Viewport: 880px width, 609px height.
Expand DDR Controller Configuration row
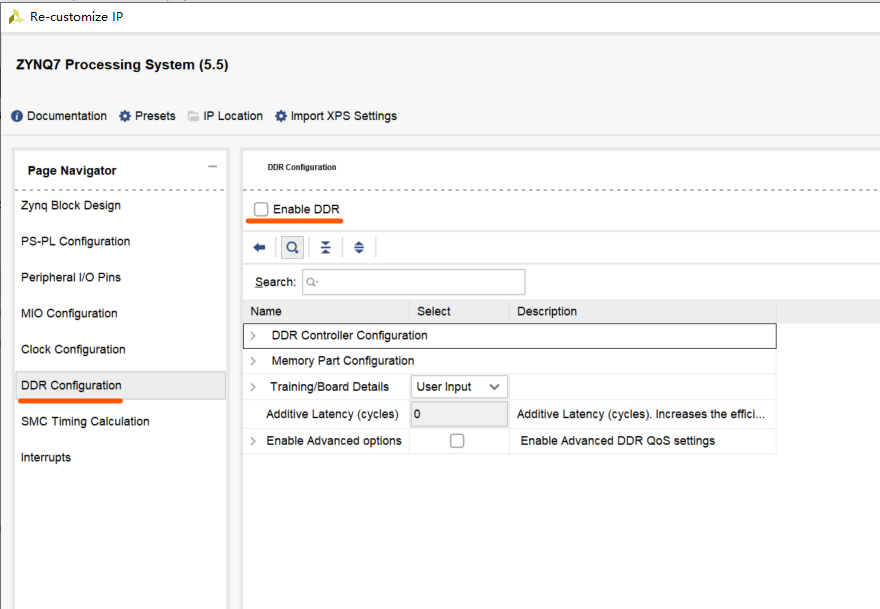pos(254,336)
